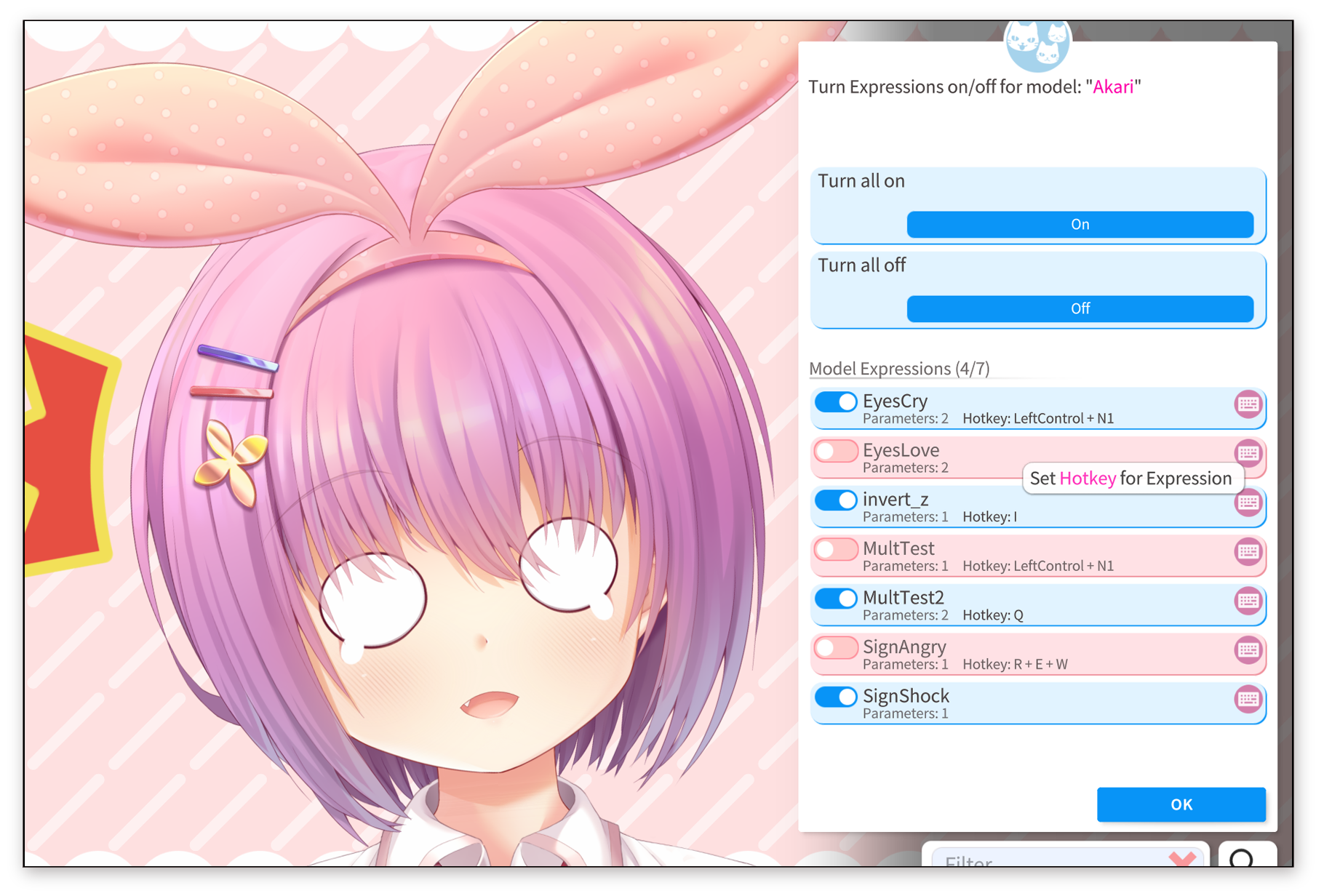This screenshot has width=1324, height=896.
Task: Click the keyboard icon next to MultTest2
Action: [1248, 601]
